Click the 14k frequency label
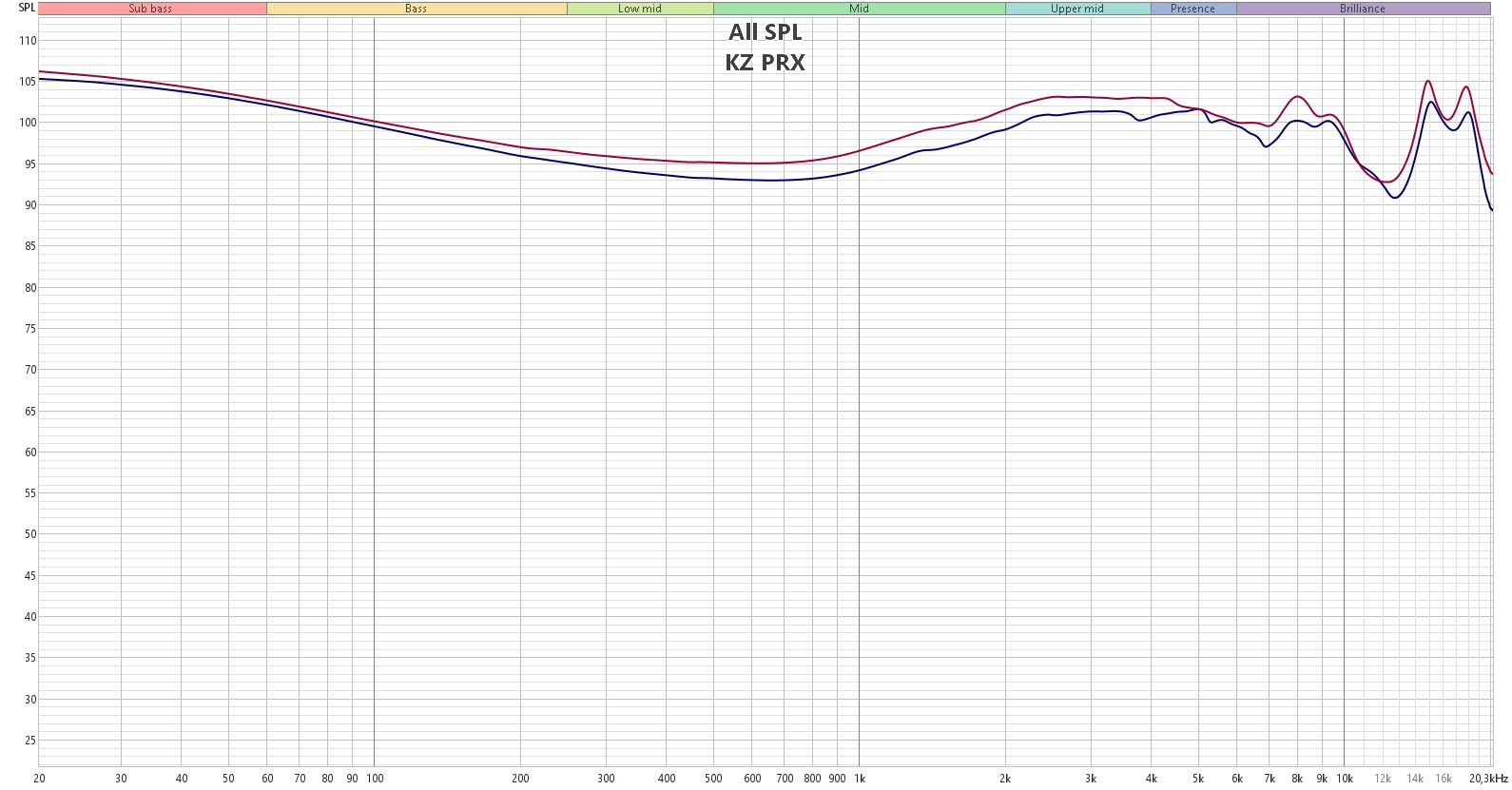The height and width of the screenshot is (790, 1512). (1415, 779)
